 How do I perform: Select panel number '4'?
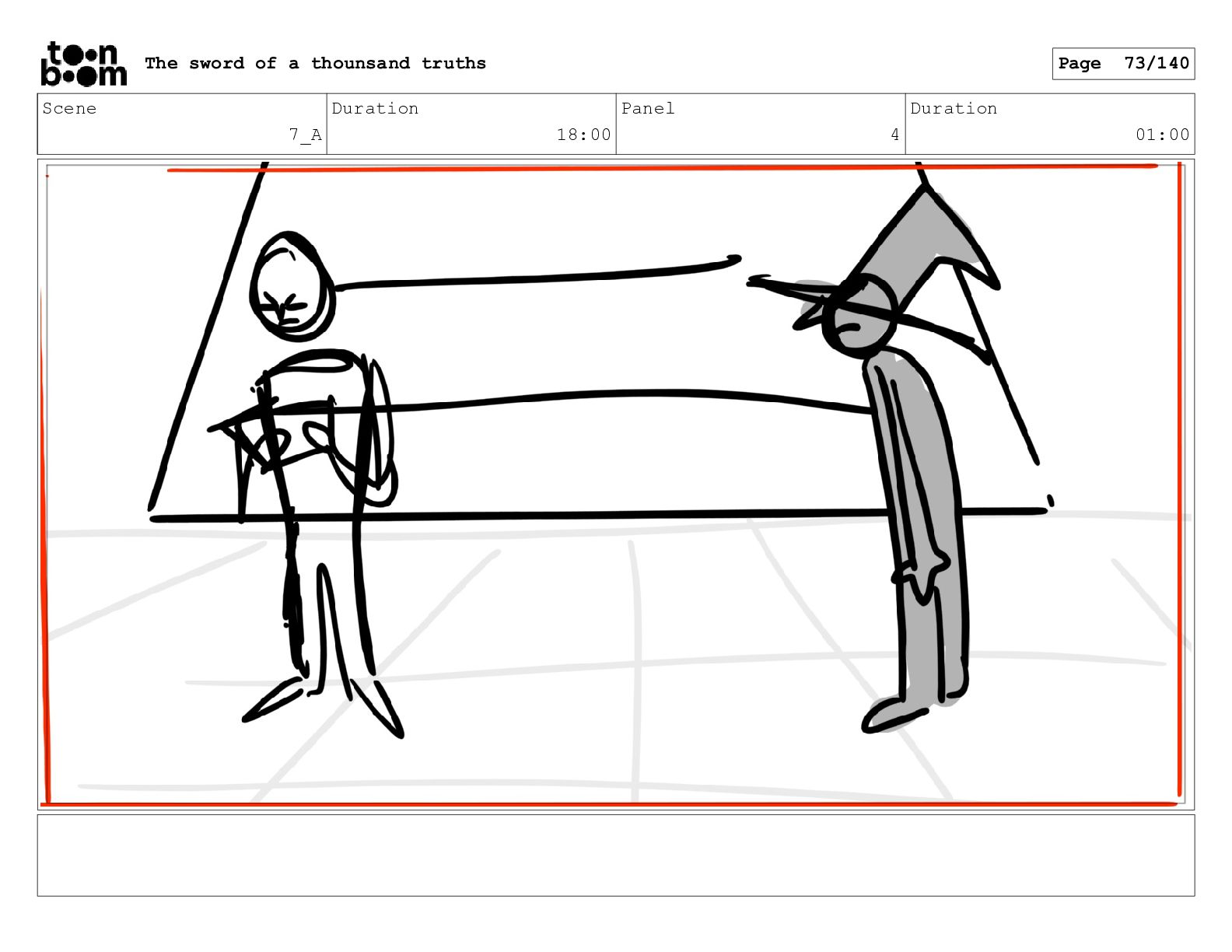[895, 135]
